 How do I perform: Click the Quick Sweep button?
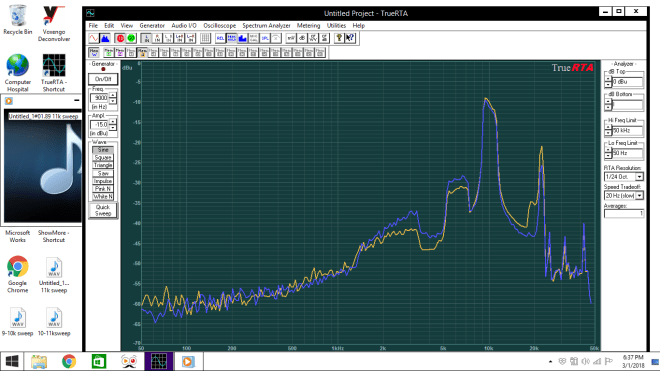point(103,210)
